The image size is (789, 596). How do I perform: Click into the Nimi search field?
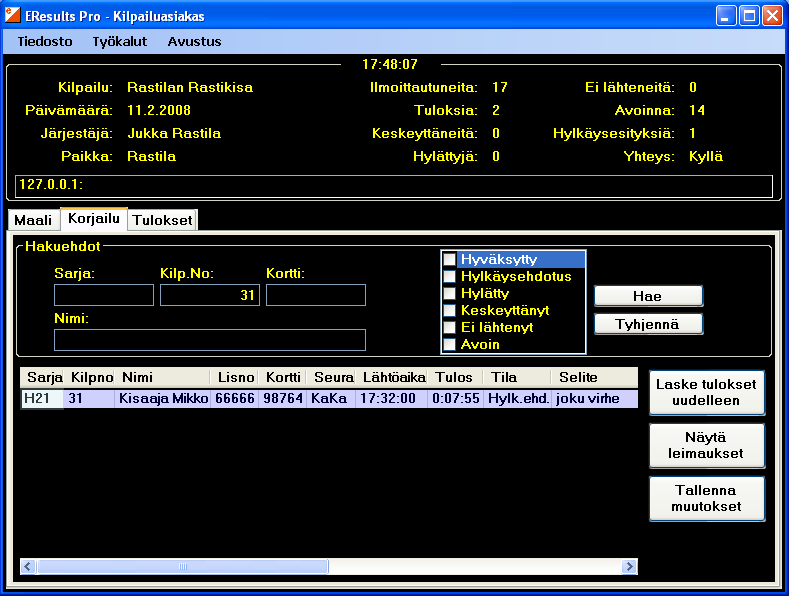[210, 340]
